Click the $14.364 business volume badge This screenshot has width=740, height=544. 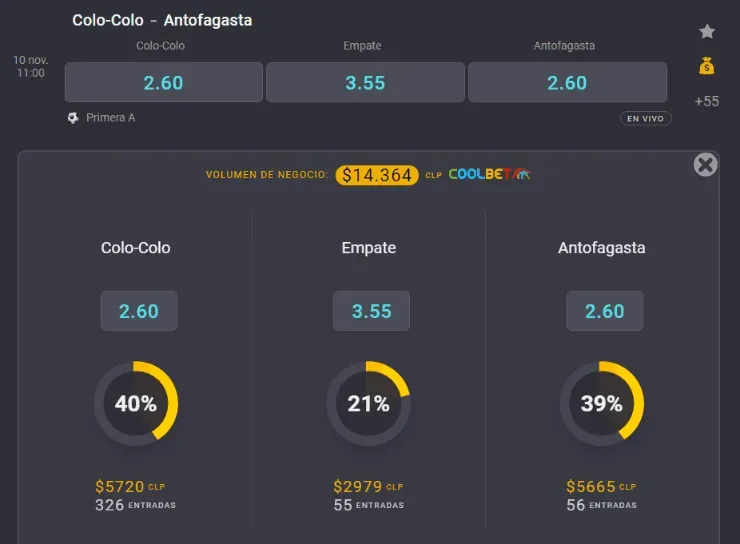click(377, 175)
